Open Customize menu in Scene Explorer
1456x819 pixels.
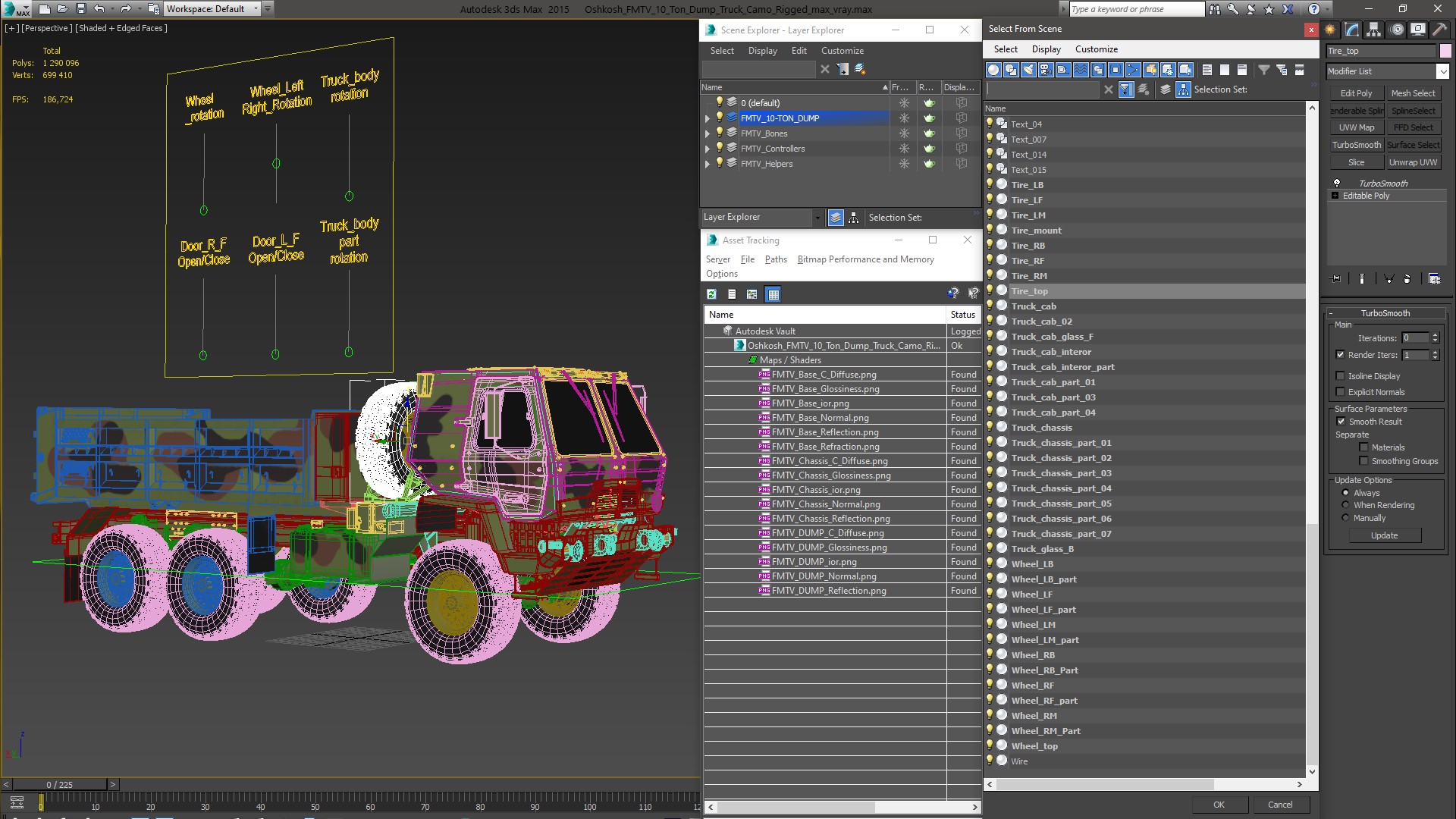pos(843,51)
